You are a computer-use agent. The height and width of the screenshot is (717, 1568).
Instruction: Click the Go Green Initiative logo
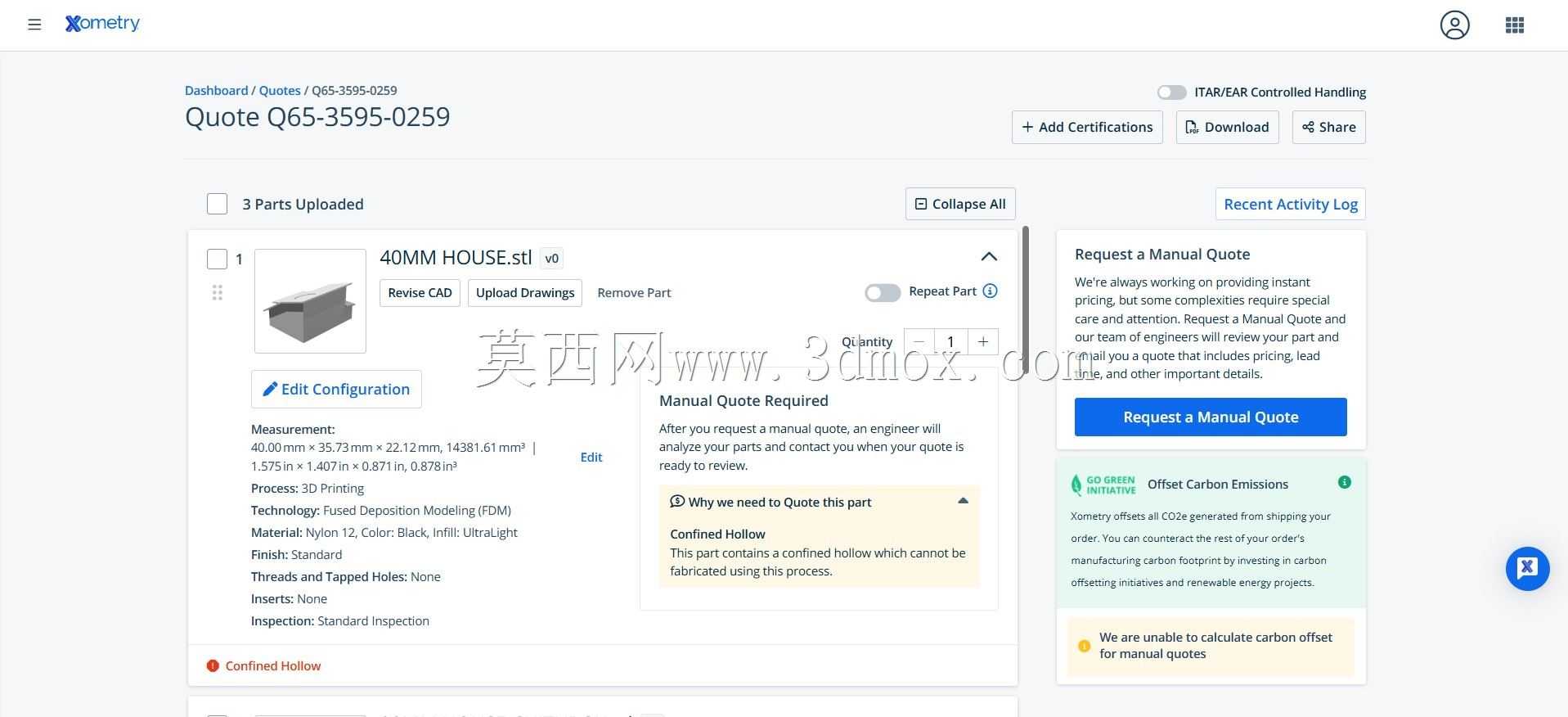[x=1103, y=485]
